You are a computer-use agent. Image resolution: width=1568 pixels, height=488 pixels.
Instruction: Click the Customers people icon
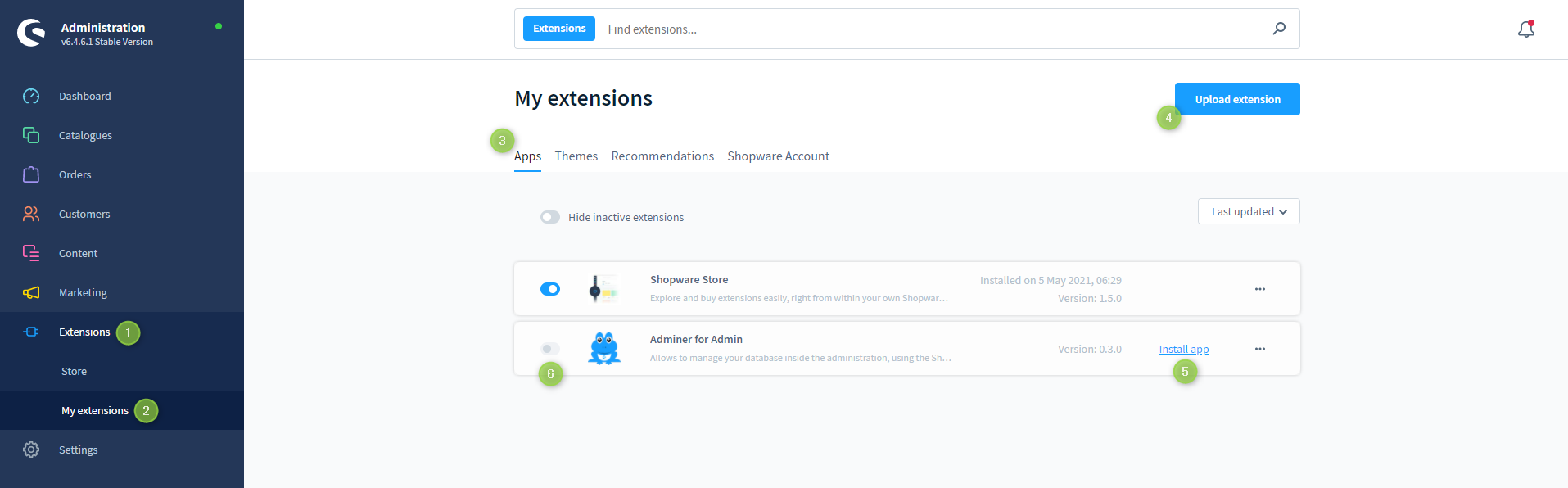click(x=31, y=214)
